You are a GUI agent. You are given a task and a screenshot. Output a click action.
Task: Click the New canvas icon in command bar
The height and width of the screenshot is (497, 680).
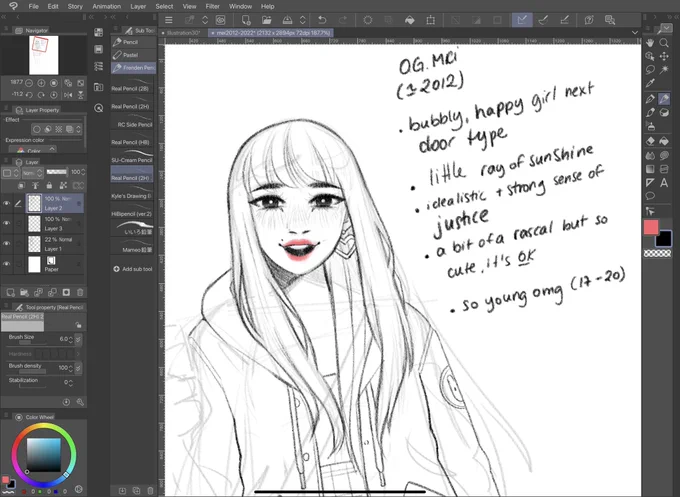pyautogui.click(x=246, y=20)
